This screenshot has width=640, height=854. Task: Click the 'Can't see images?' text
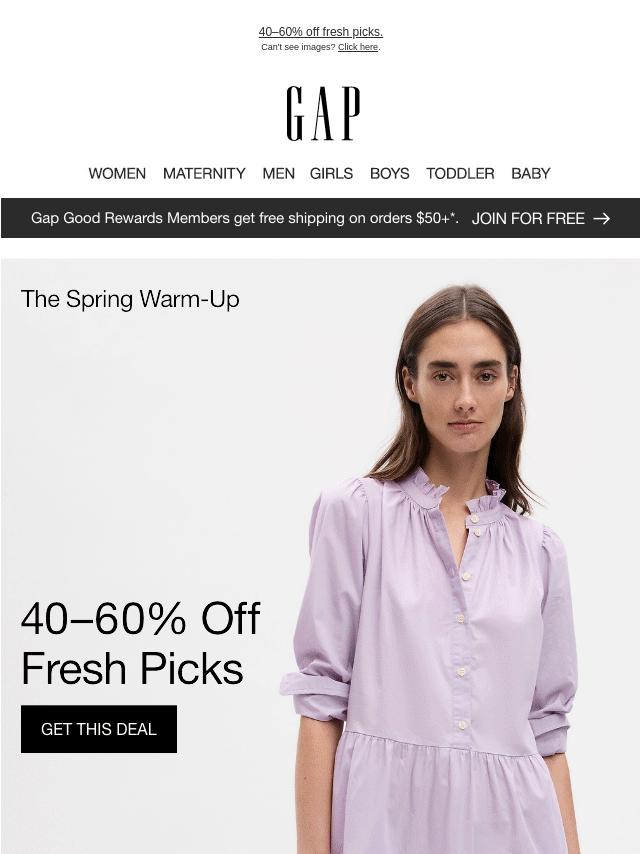click(x=298, y=47)
